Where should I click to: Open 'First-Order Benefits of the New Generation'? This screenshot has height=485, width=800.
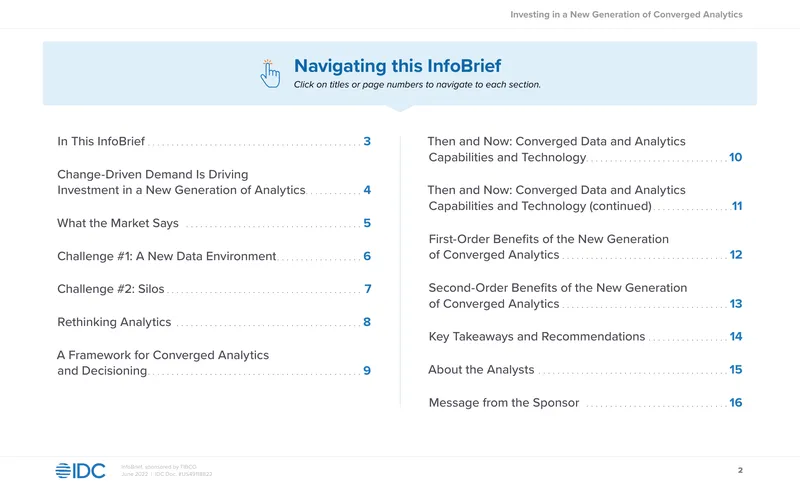[548, 239]
